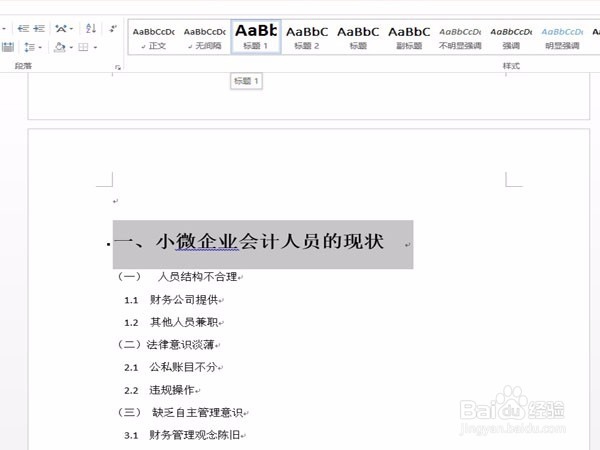Apply borders with the borders icon
Viewport: 600px width, 450px height.
(x=83, y=47)
